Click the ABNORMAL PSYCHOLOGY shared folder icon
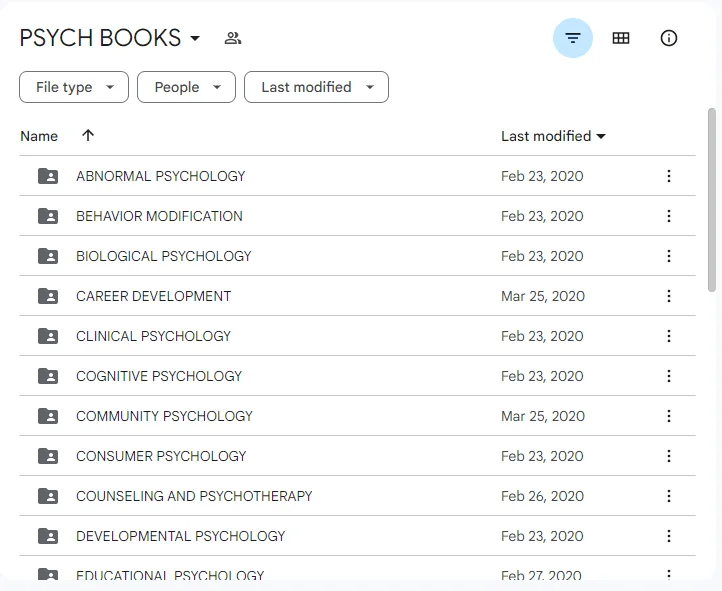The image size is (722, 591). pyautogui.click(x=48, y=176)
